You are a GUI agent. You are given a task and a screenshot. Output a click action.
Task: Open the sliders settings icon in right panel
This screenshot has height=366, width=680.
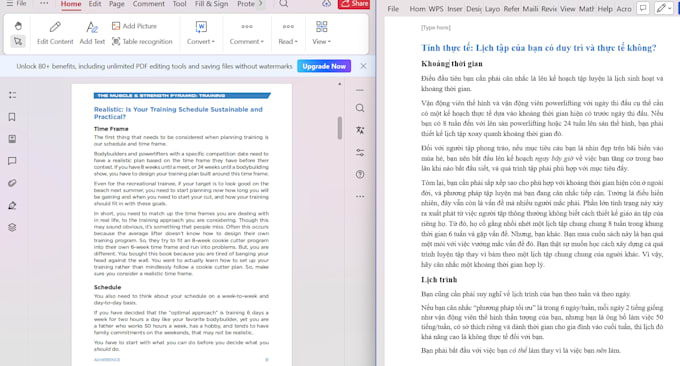tap(360, 152)
